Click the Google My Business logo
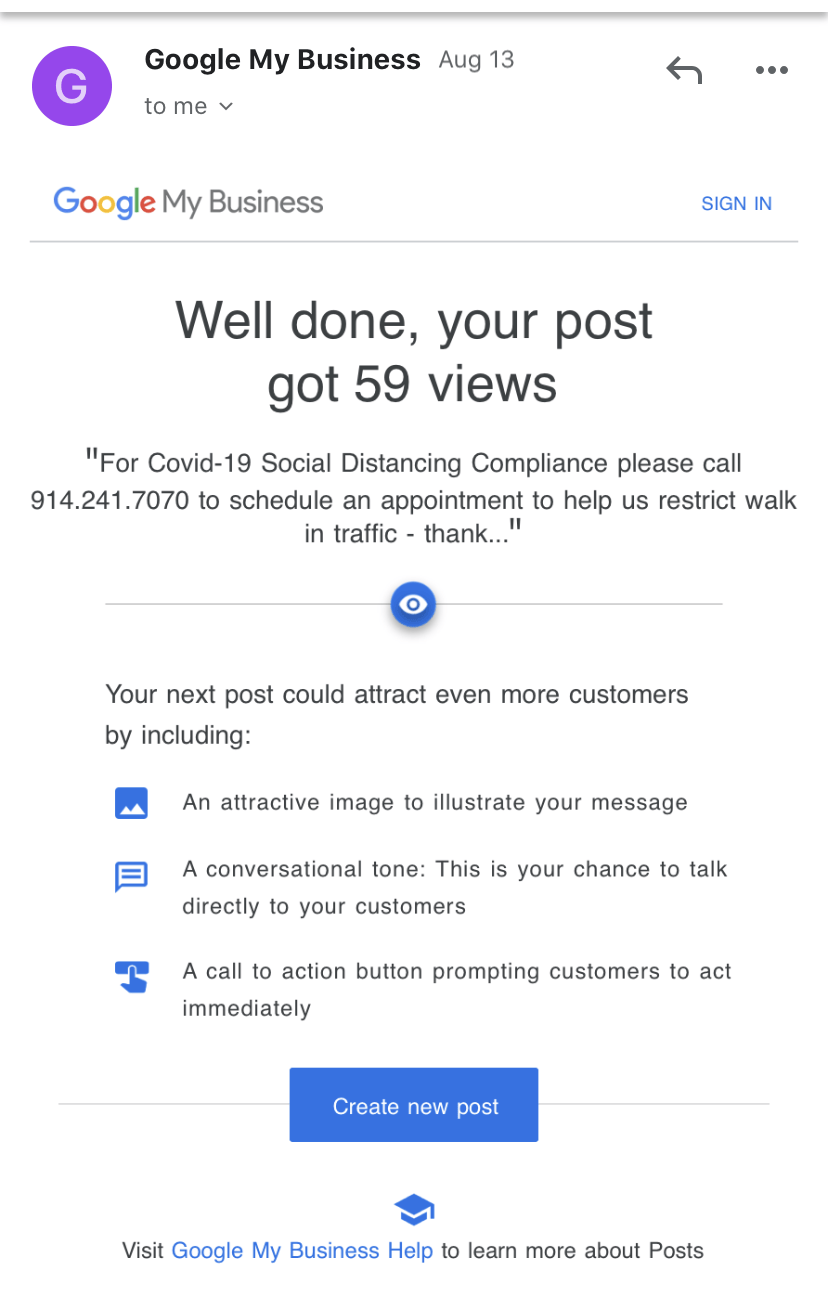The height and width of the screenshot is (1308, 828). [x=188, y=202]
